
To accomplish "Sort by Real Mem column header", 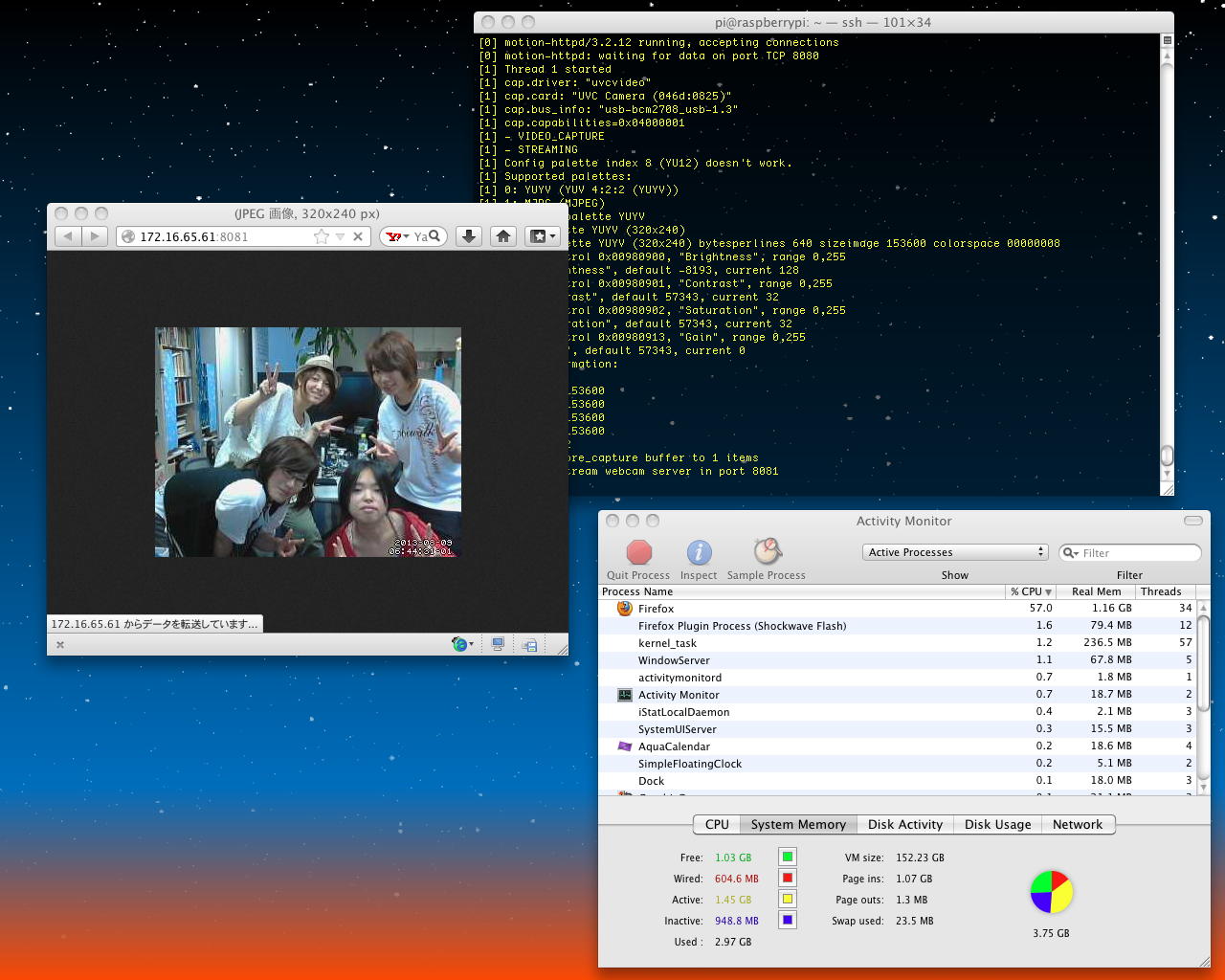I will (x=1096, y=591).
